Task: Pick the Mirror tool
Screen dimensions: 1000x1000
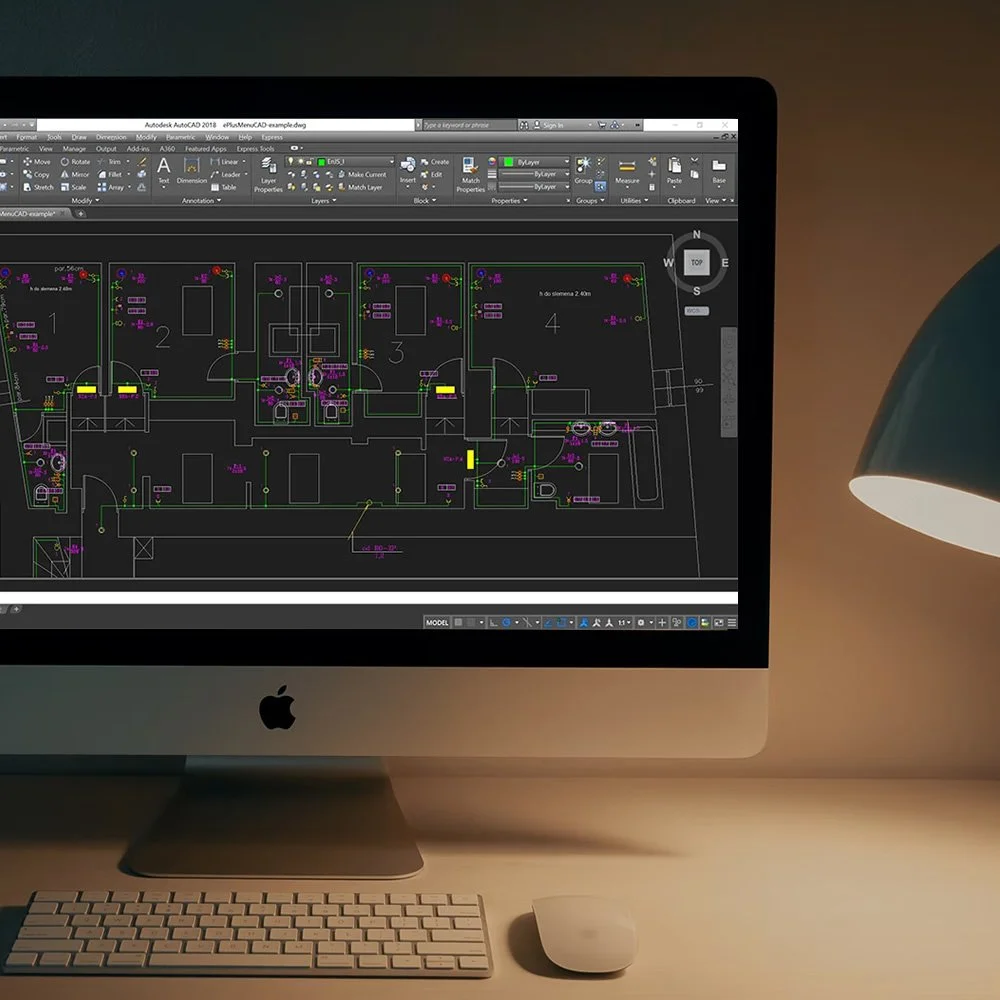Action: click(75, 174)
